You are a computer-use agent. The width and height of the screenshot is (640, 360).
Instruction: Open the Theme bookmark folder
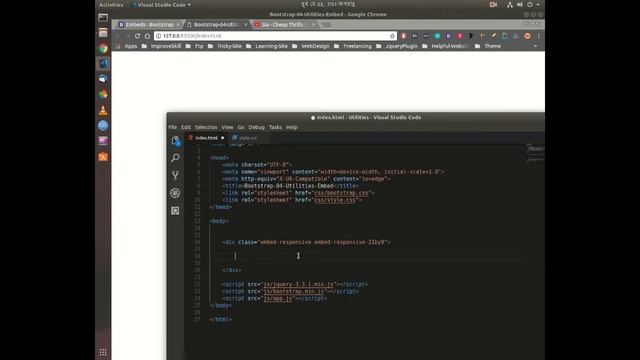pyautogui.click(x=488, y=46)
